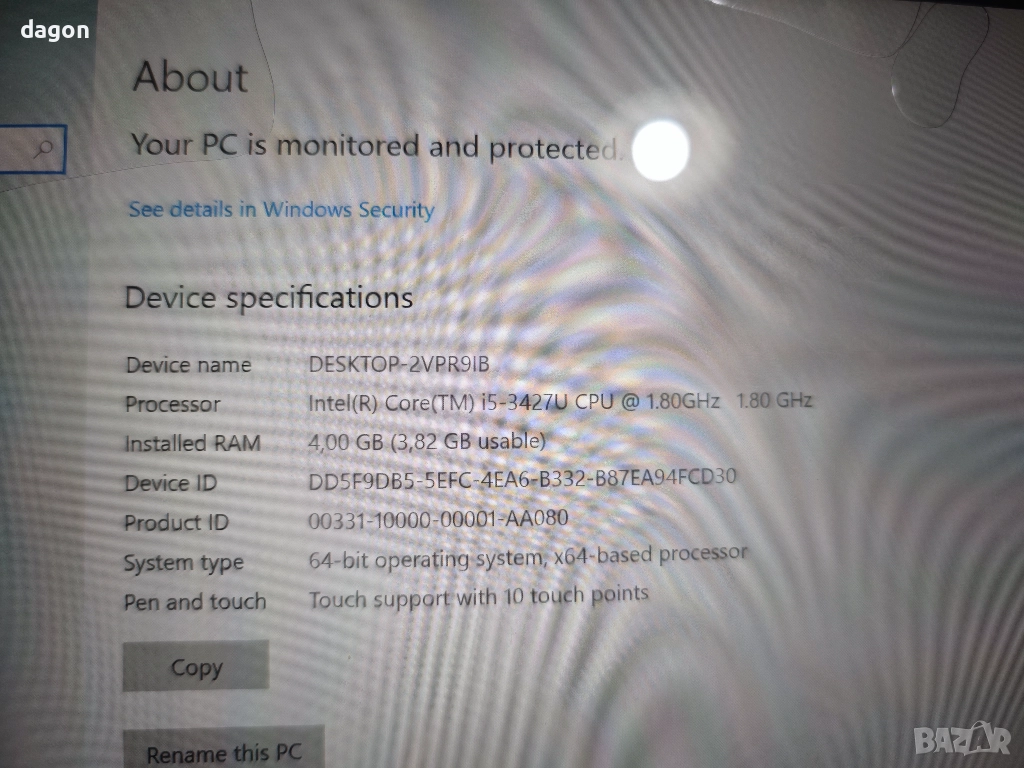Select the Device ID value starting DD5F9DB5
This screenshot has height=768, width=1024.
pyautogui.click(x=522, y=479)
